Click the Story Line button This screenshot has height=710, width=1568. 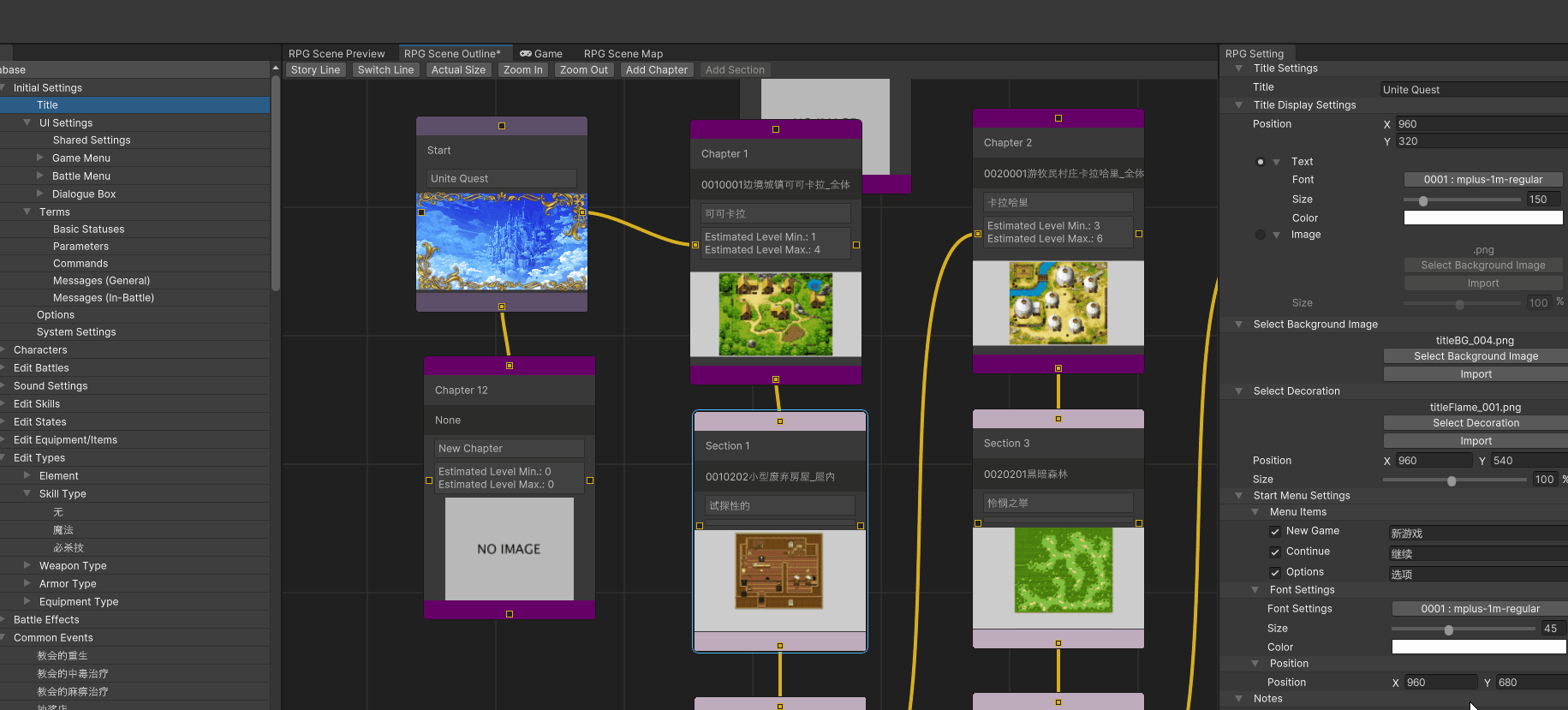pyautogui.click(x=315, y=70)
